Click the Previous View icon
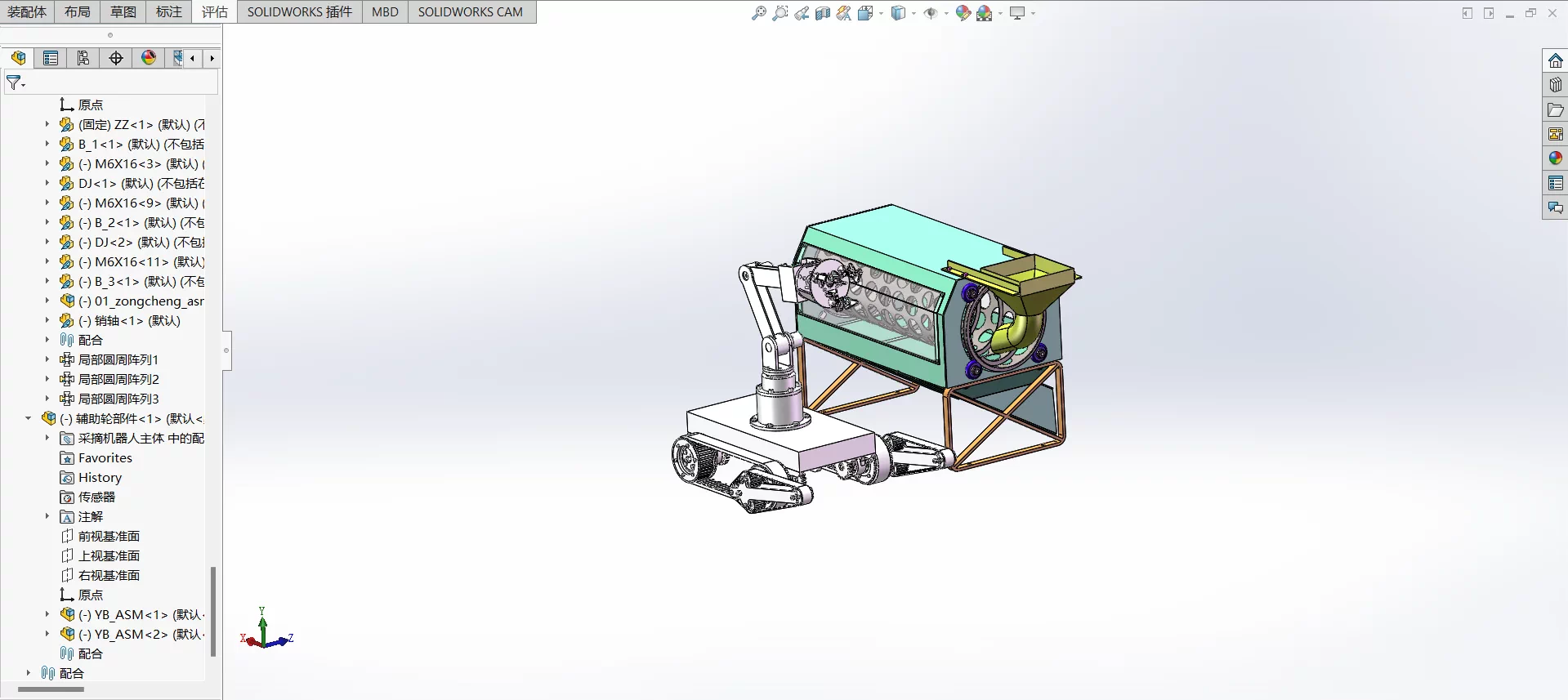Screen dimensions: 1568x700 click(x=802, y=13)
